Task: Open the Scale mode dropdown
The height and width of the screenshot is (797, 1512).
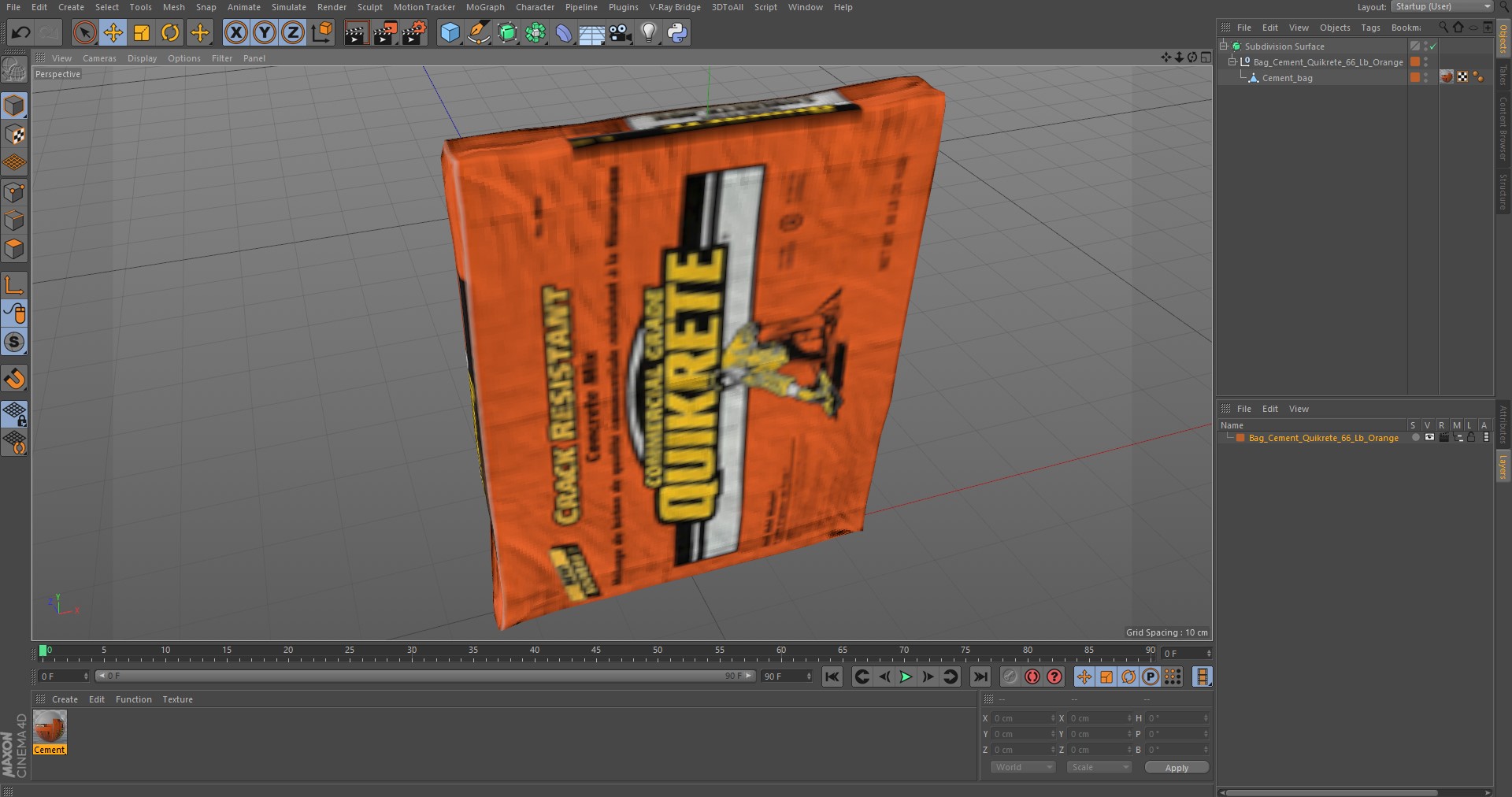Action: [1099, 767]
